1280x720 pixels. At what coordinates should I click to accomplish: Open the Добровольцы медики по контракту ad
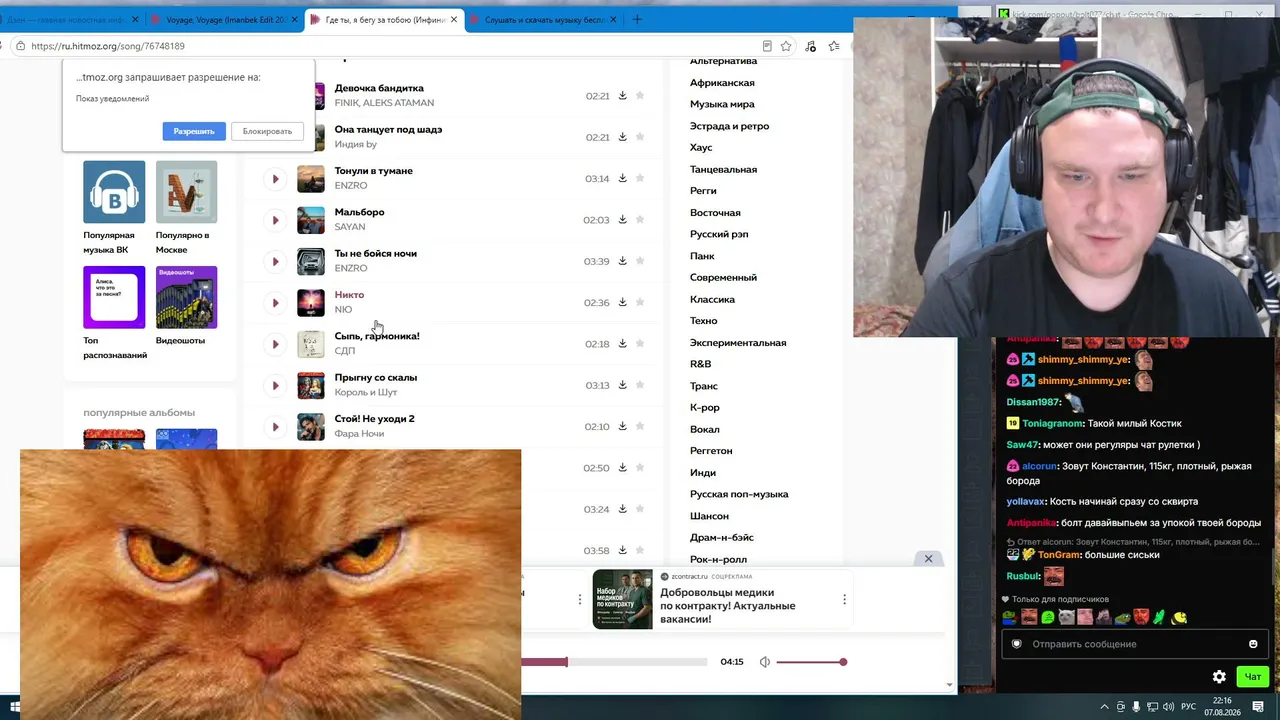(x=721, y=599)
